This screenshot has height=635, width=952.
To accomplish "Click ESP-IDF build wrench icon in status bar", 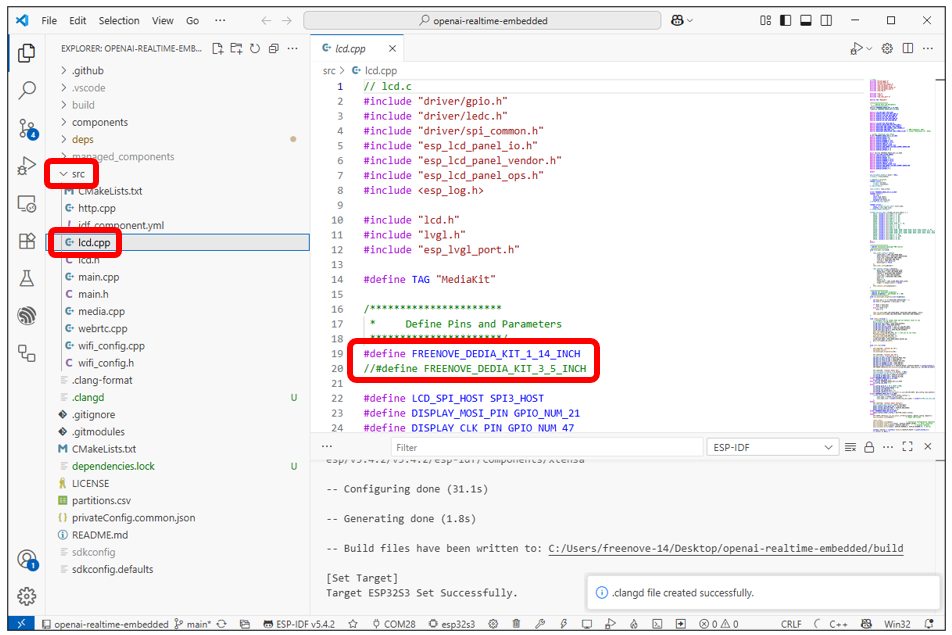I will point(540,624).
